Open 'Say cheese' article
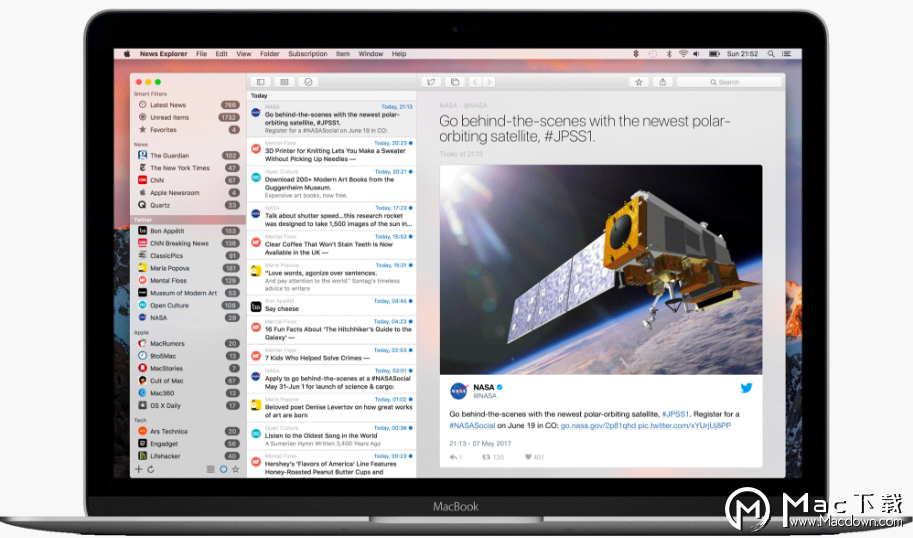This screenshot has height=538, width=913. 331,305
